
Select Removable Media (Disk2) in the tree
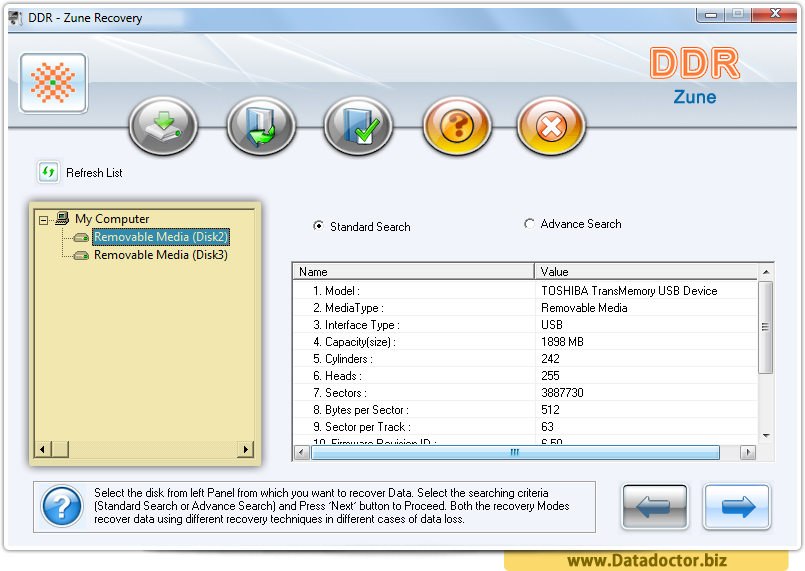point(161,237)
